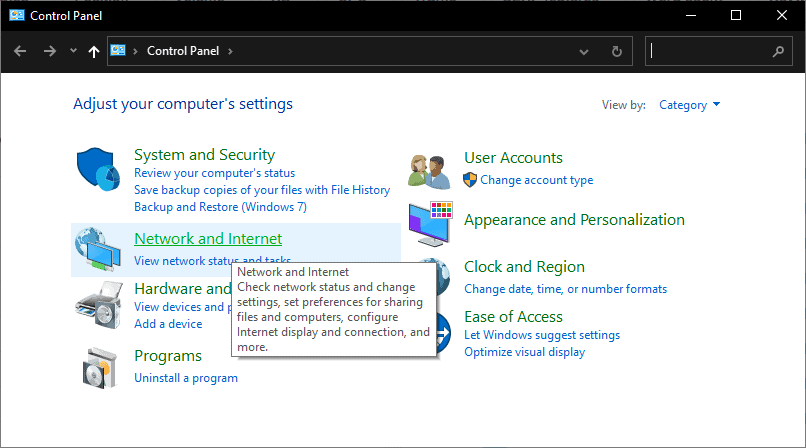Viewport: 806px width, 448px height.
Task: Open Appearance and Personalization category
Action: (574, 220)
